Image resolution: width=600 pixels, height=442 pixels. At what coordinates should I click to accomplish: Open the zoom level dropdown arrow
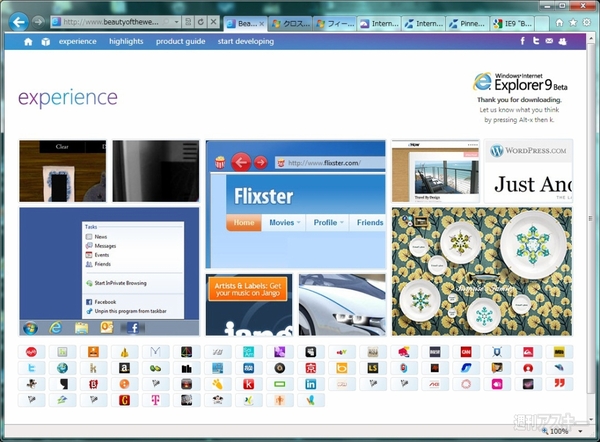click(580, 432)
